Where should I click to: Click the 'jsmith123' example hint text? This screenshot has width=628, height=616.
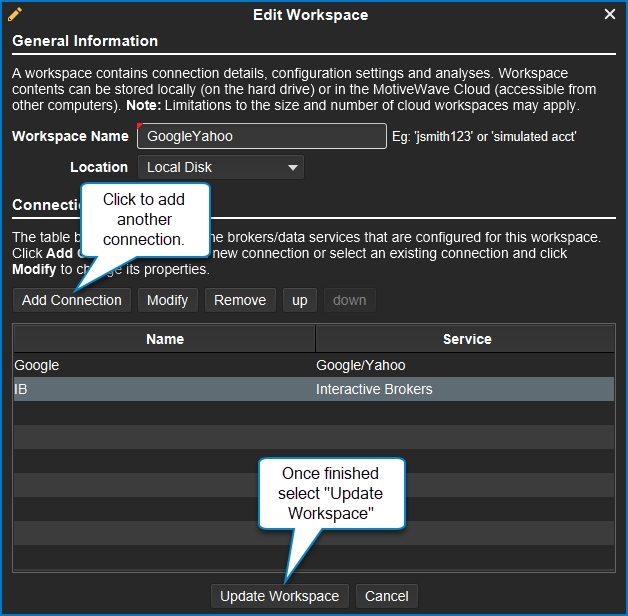point(484,137)
